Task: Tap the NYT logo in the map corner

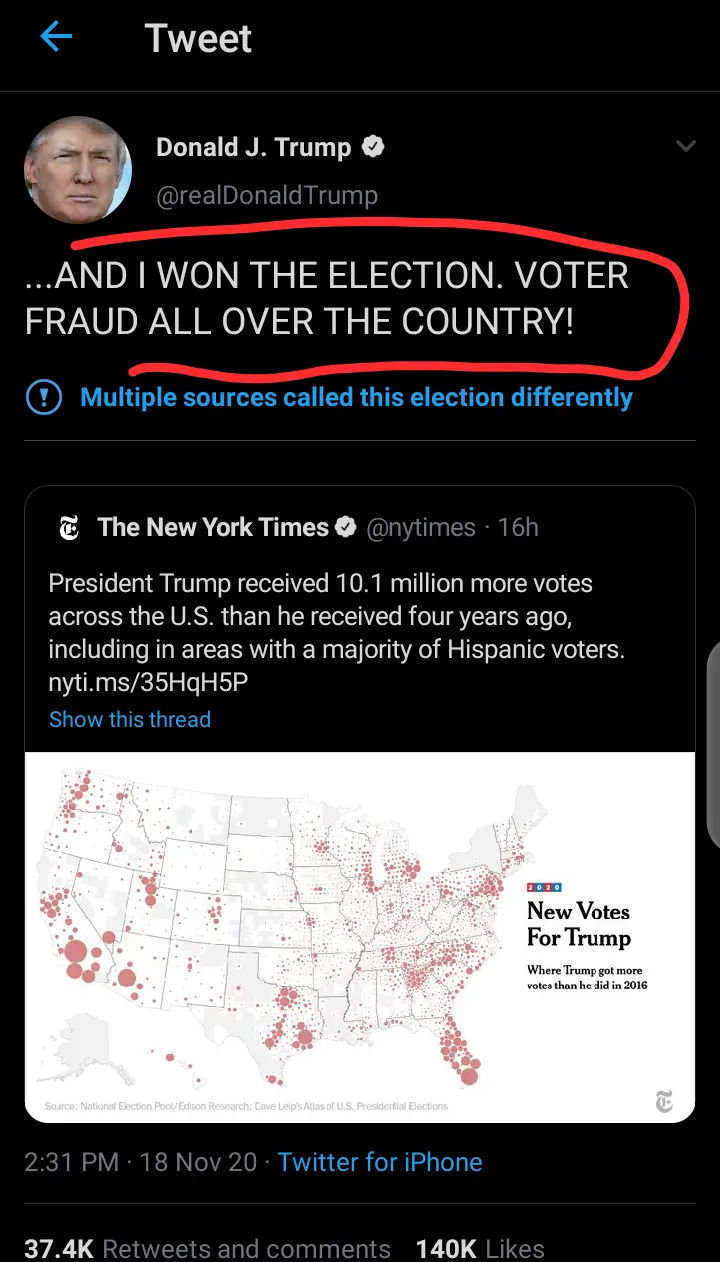Action: point(664,1101)
